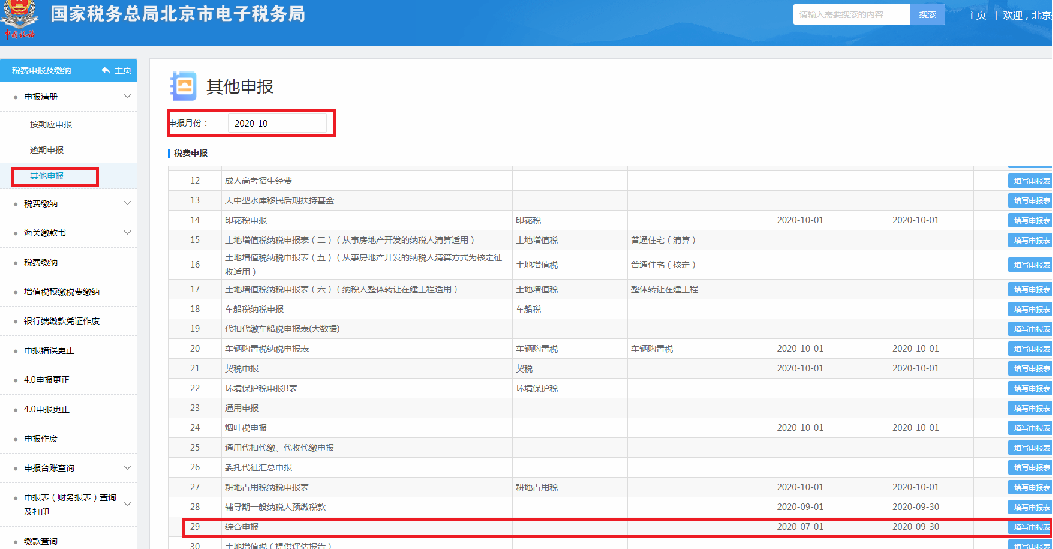
Task: Click the 车船税纳税申报 name in row 18
Action: pos(254,309)
